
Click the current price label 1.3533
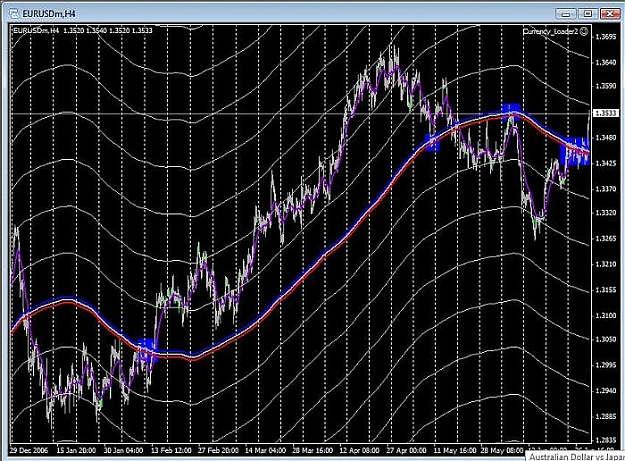click(606, 114)
